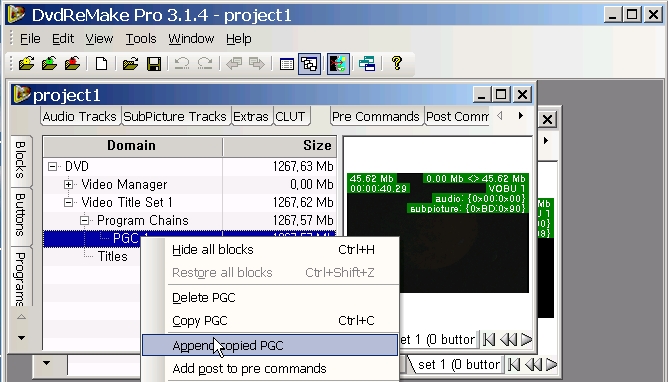The height and width of the screenshot is (382, 668).
Task: Open the Tools menu
Action: click(x=141, y=39)
